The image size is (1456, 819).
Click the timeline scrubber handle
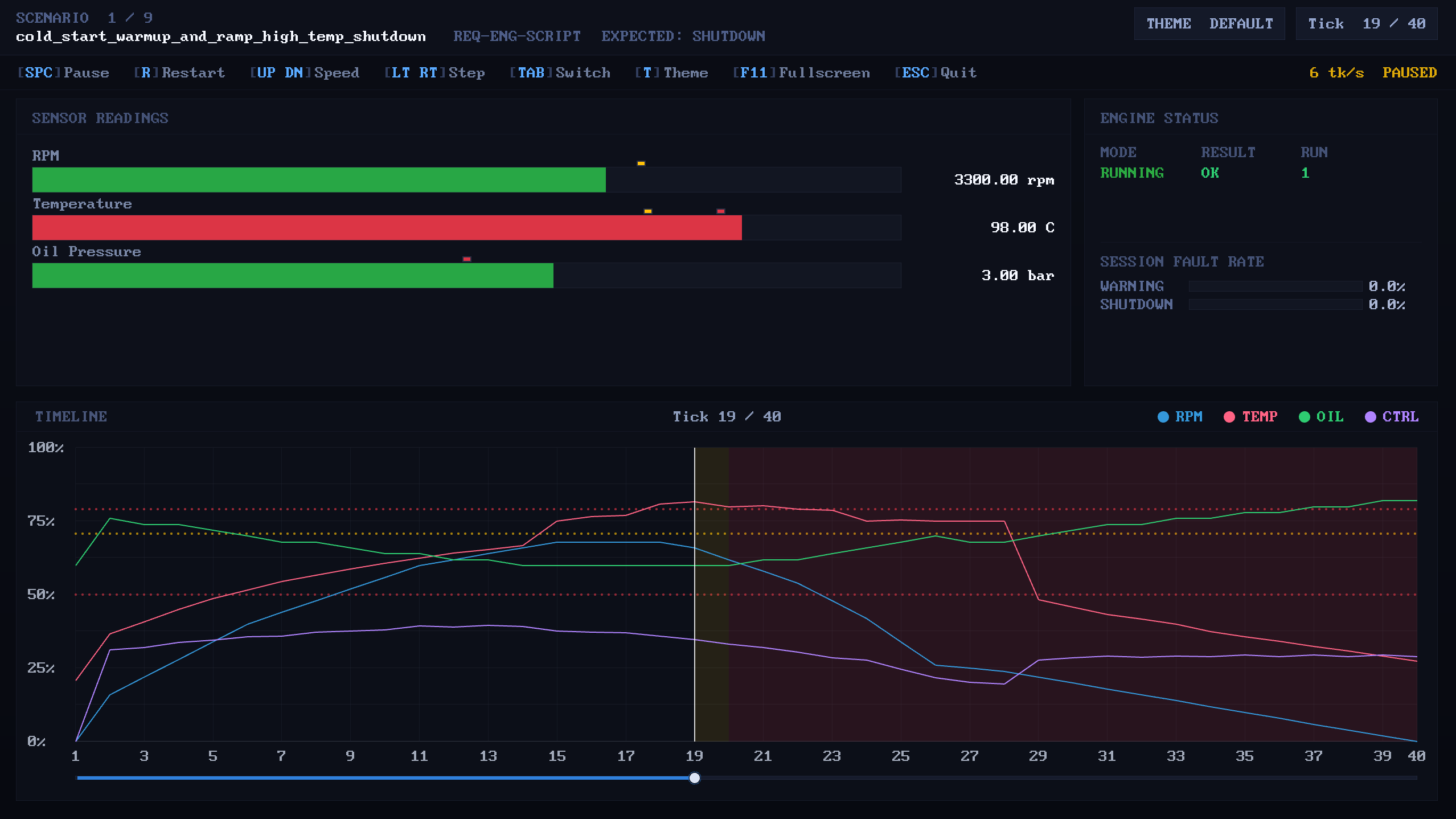coord(694,778)
